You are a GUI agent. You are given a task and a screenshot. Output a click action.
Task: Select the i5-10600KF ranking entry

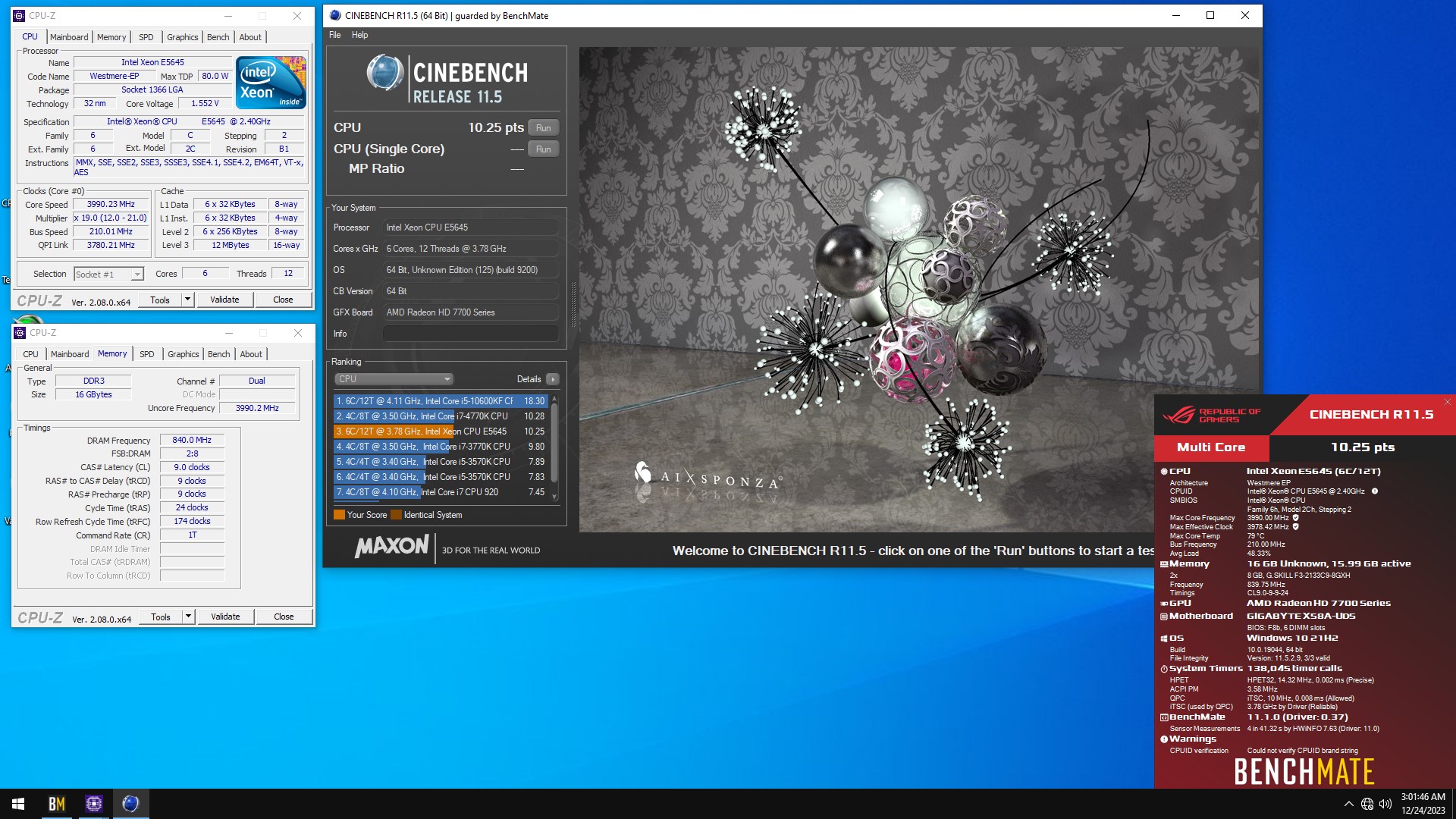tap(441, 401)
